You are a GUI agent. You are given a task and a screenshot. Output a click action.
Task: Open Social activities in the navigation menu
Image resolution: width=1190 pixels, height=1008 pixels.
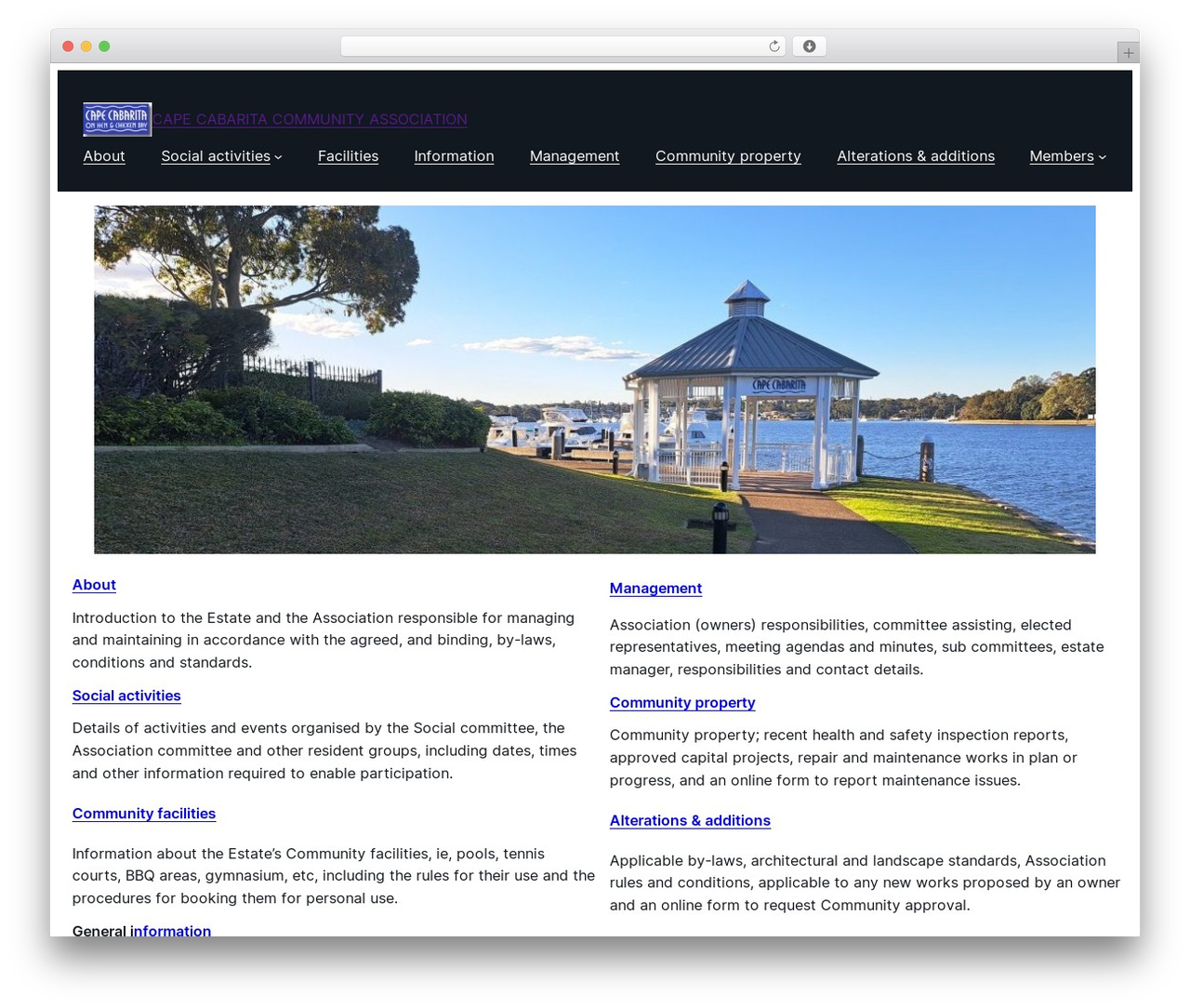[216, 156]
